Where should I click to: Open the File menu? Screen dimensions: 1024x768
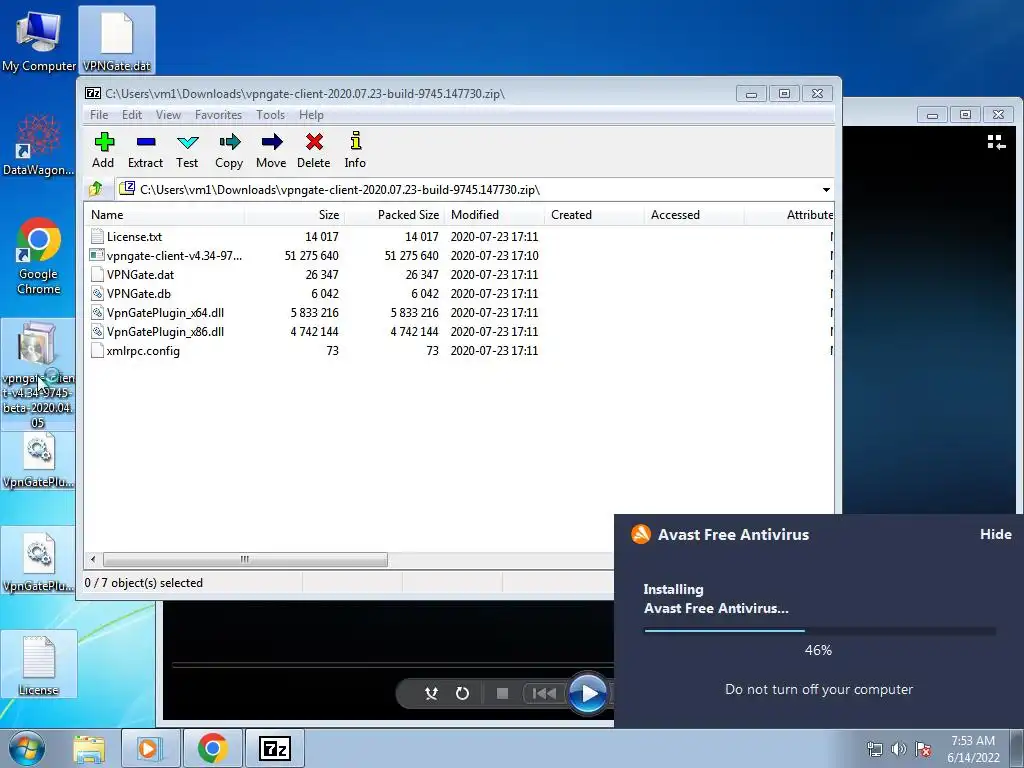point(99,115)
